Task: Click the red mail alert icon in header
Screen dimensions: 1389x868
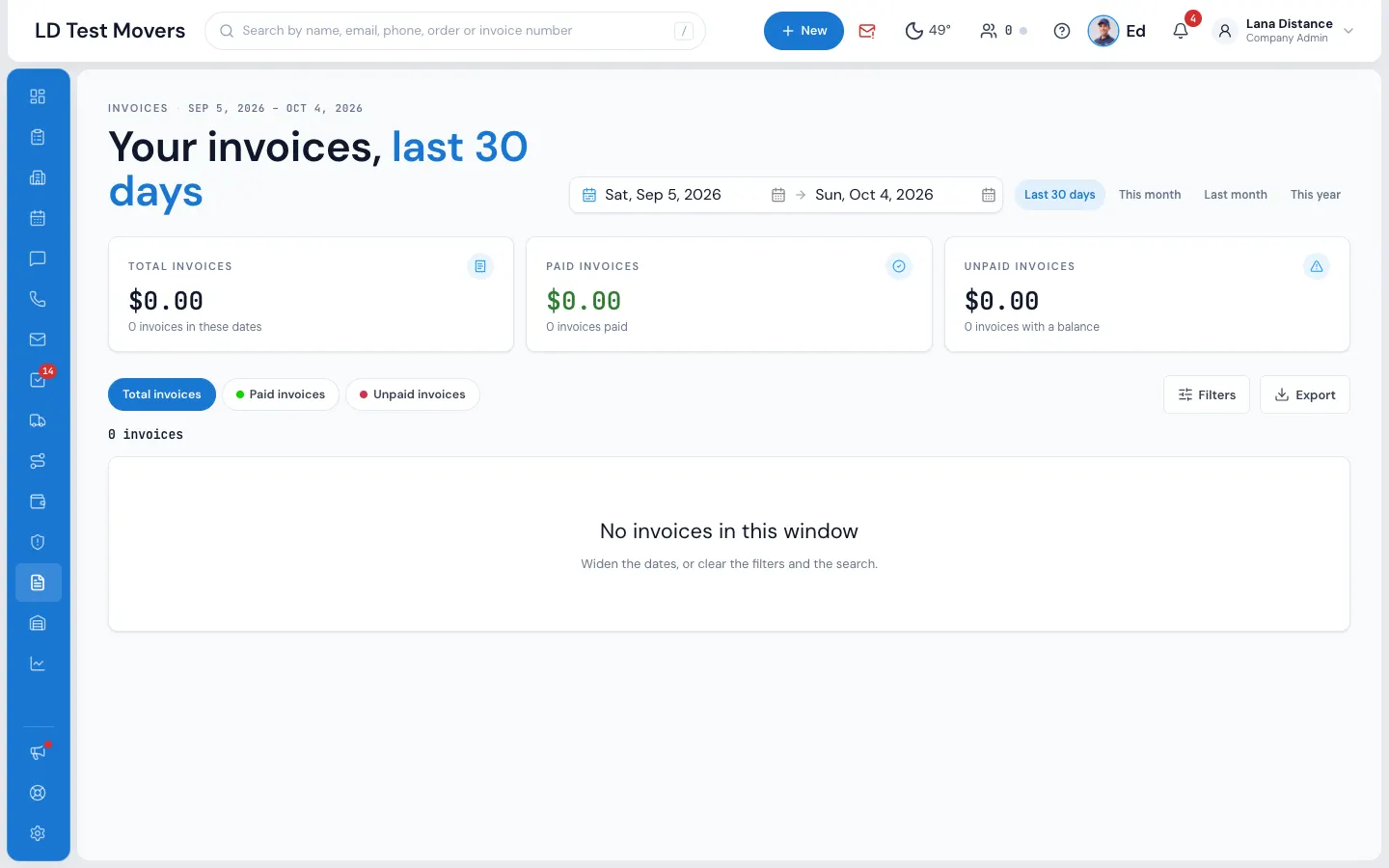Action: tap(867, 31)
